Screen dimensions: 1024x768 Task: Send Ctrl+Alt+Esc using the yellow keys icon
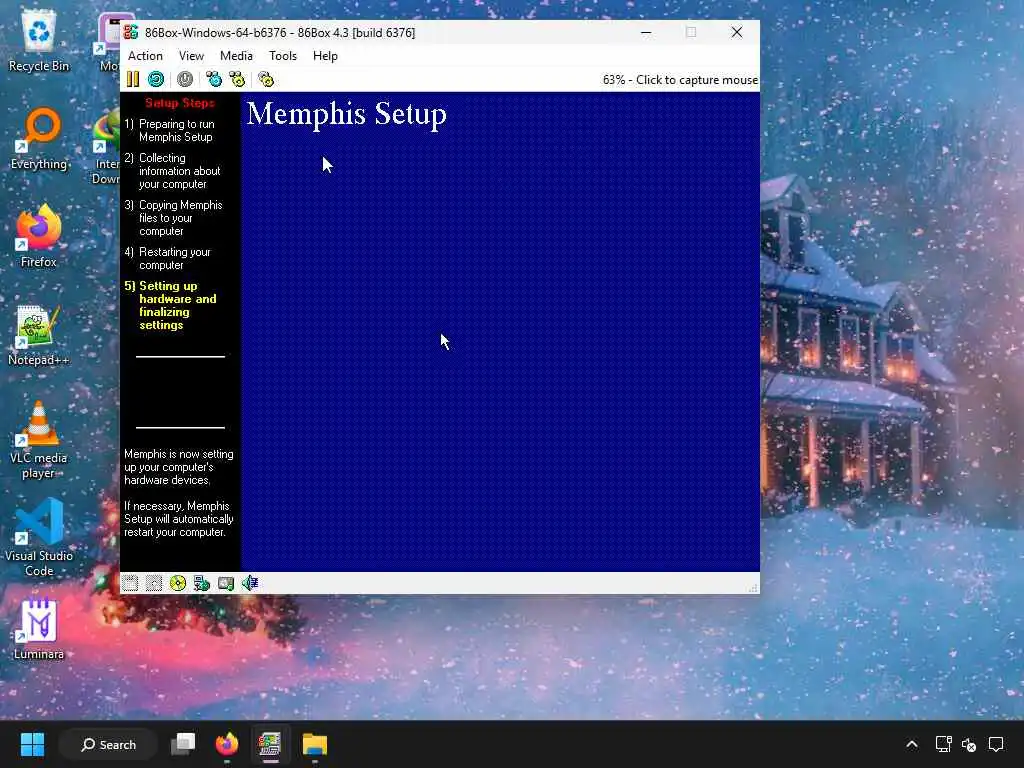[237, 80]
